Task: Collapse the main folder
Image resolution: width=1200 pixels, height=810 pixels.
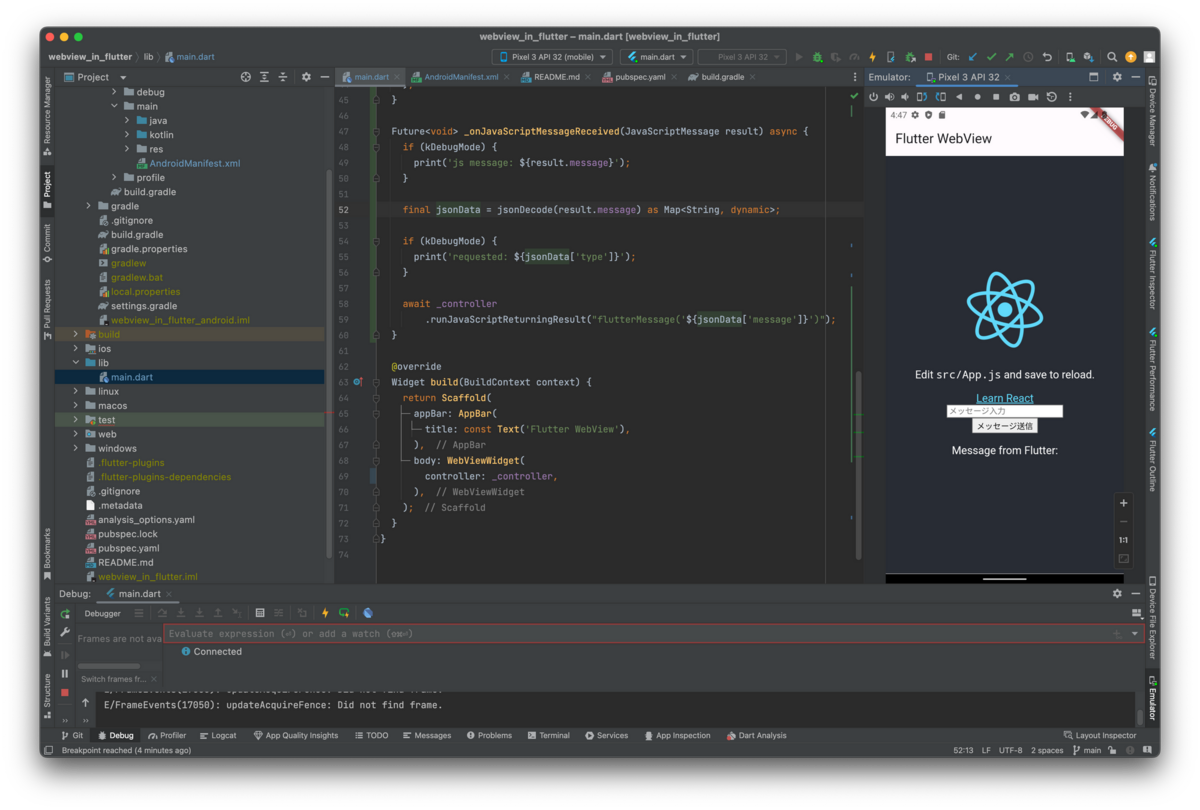Action: 115,106
